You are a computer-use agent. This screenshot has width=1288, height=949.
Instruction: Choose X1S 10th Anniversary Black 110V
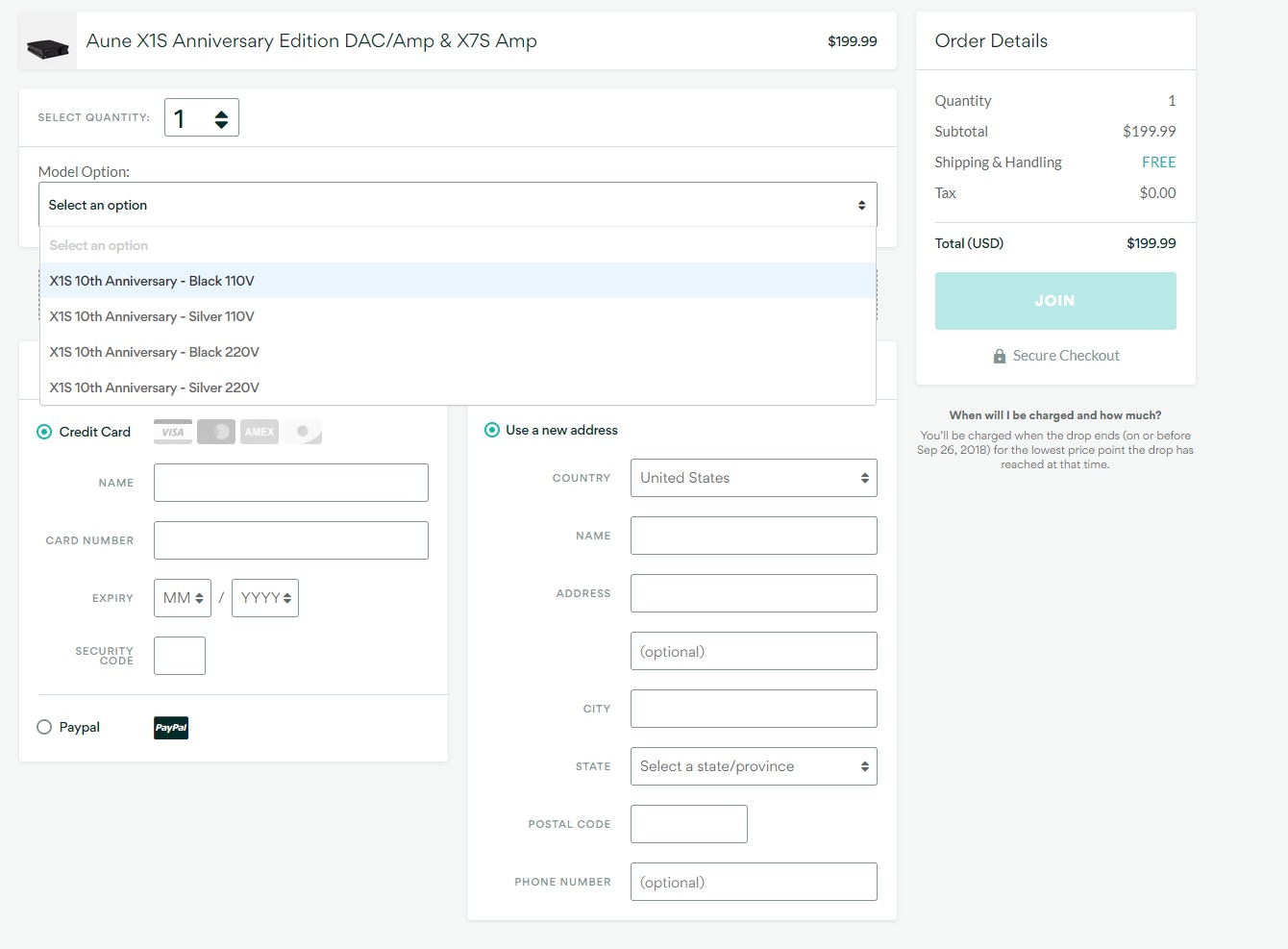tap(152, 281)
